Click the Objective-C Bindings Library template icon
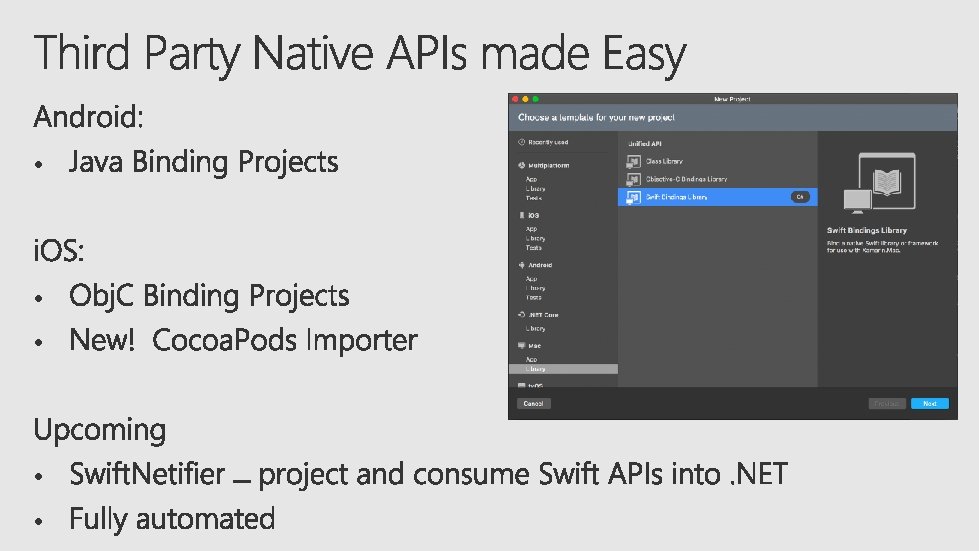Image resolution: width=979 pixels, height=551 pixels. pos(633,180)
